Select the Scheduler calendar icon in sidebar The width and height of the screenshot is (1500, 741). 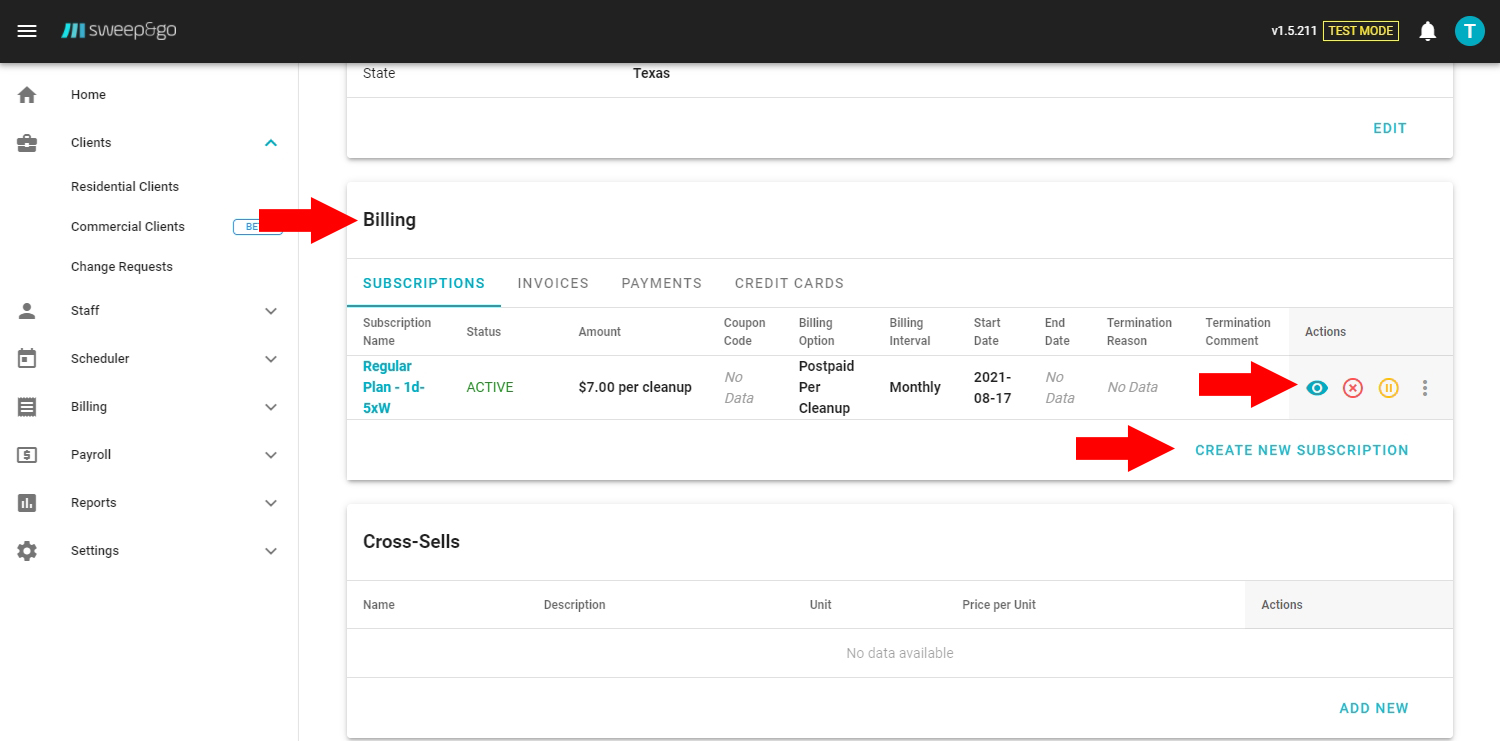tap(26, 358)
